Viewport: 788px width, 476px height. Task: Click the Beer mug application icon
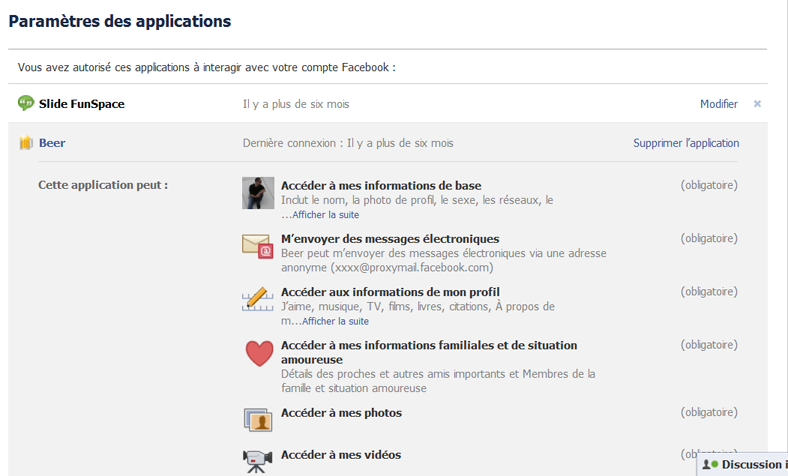26,143
